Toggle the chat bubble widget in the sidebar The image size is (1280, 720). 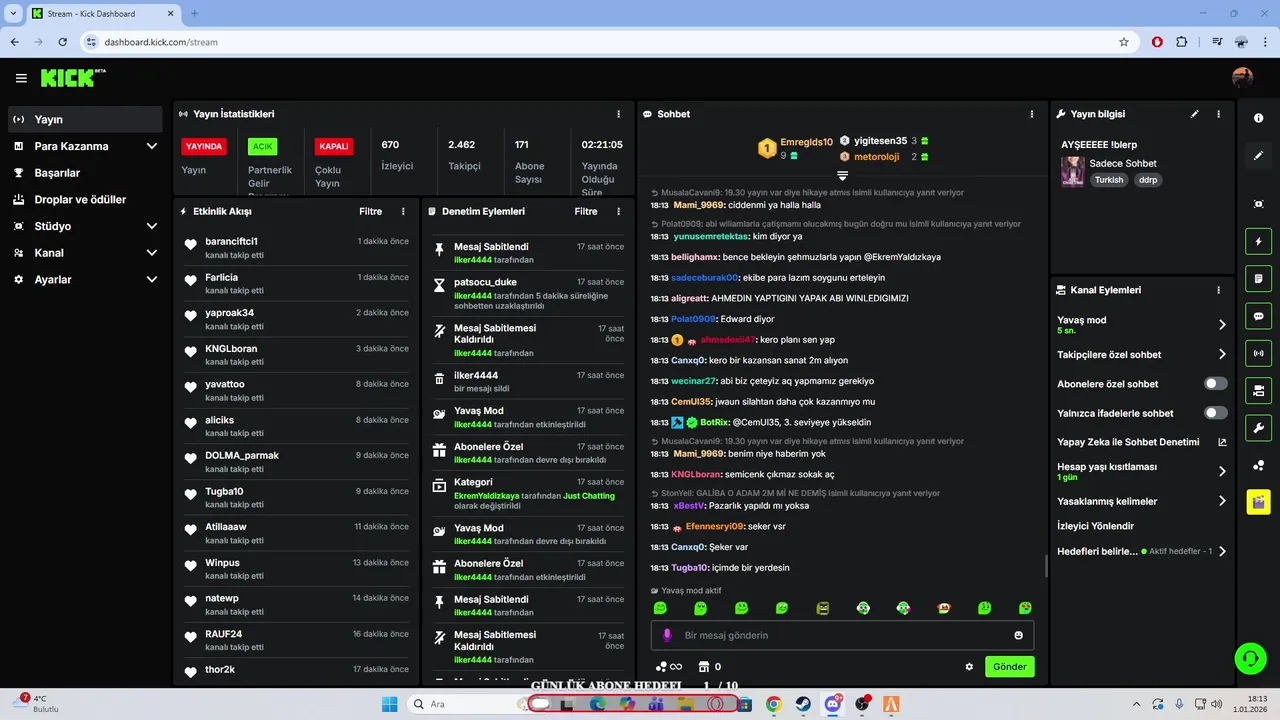(1258, 316)
